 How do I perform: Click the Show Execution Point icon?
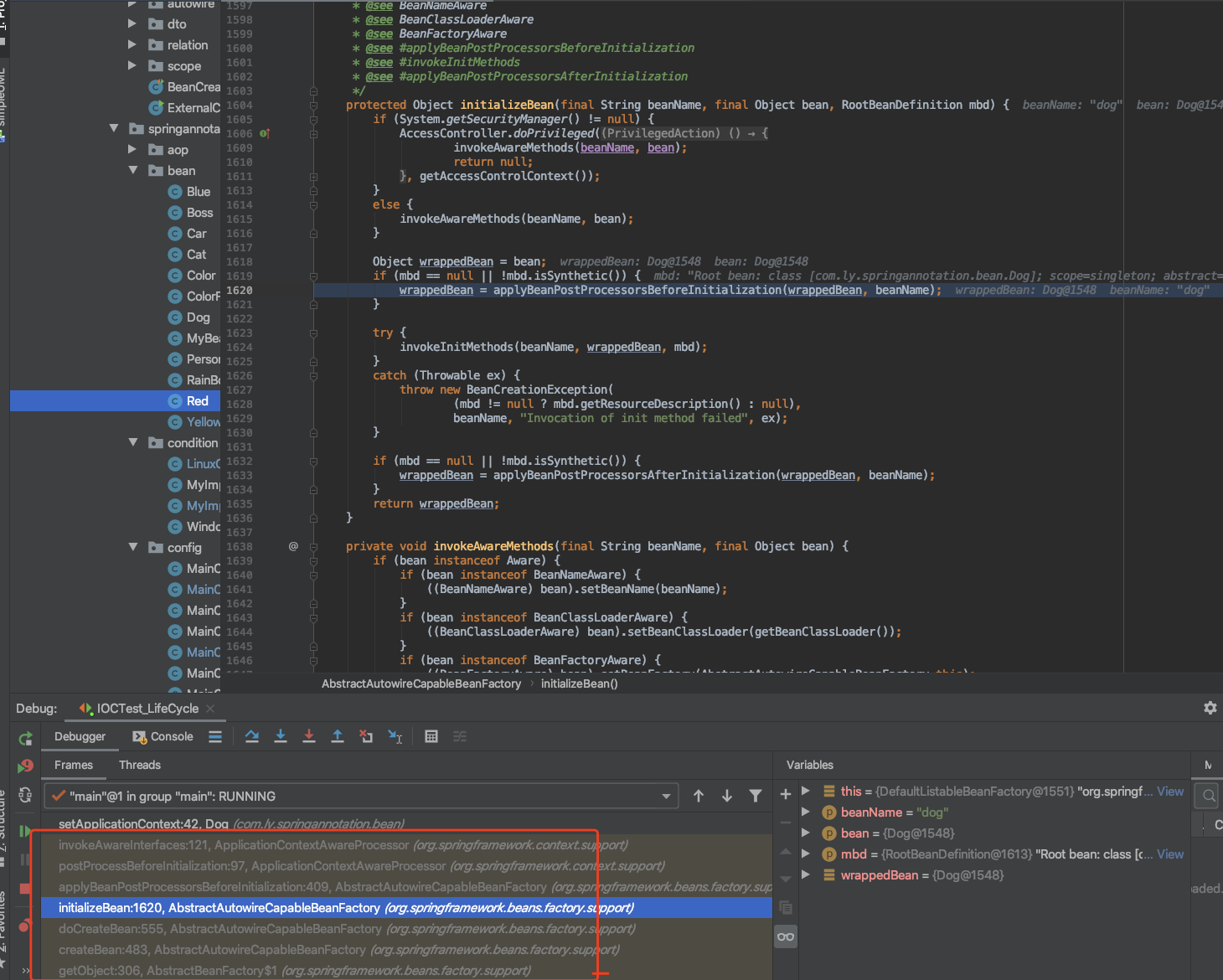tap(215, 736)
